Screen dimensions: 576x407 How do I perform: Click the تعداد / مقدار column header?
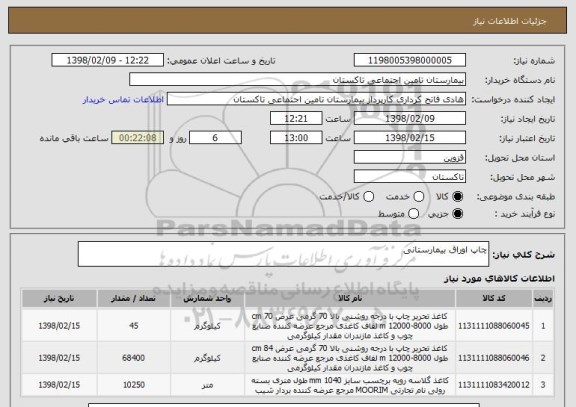134,299
